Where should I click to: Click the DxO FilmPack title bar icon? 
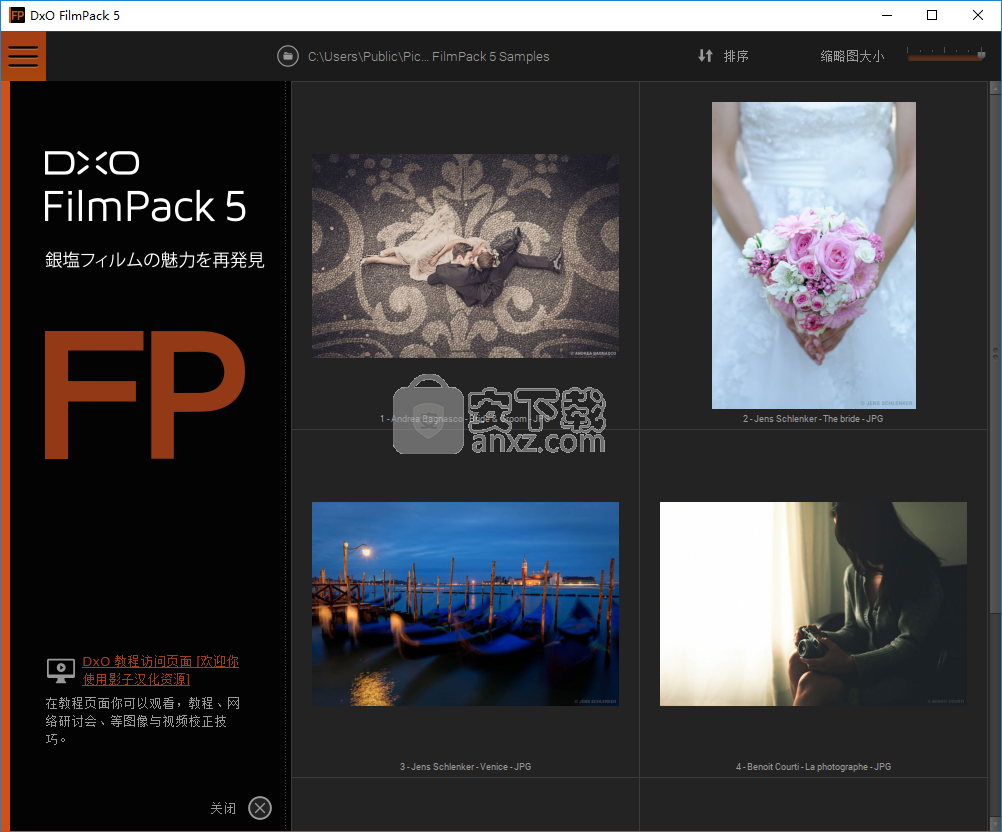click(17, 15)
